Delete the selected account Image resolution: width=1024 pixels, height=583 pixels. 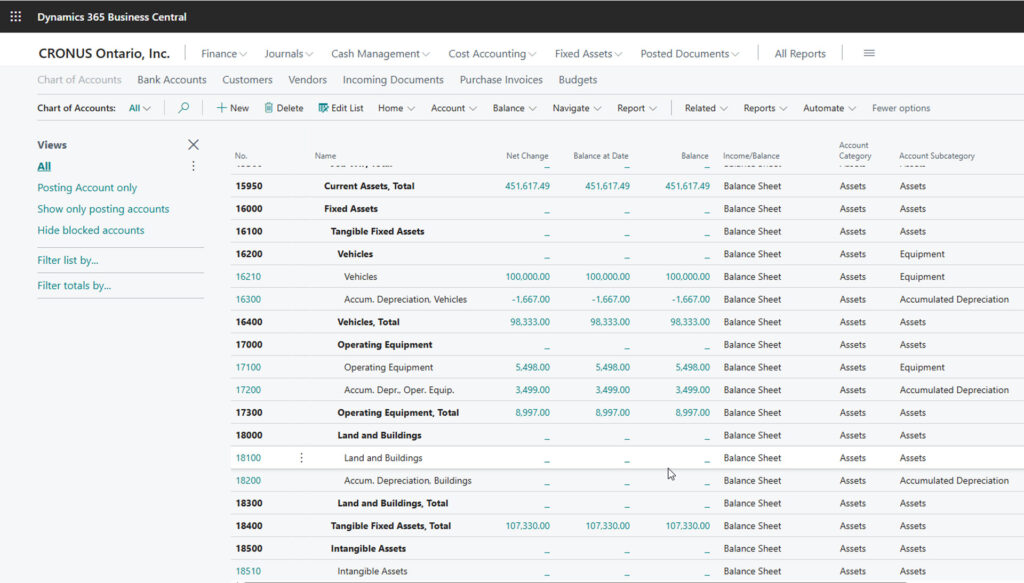pyautogui.click(x=284, y=108)
